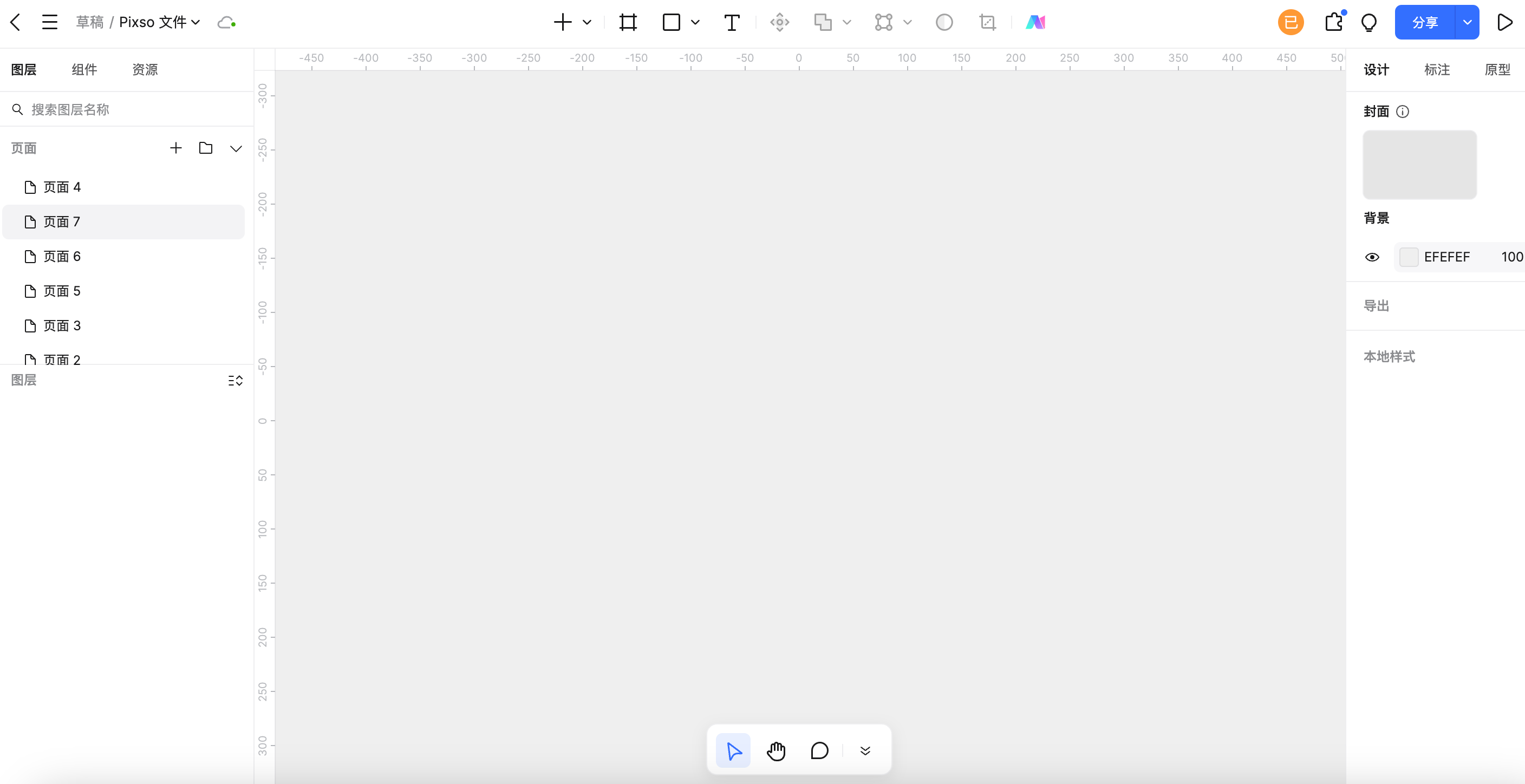Click the orange user avatar
The image size is (1525, 784).
pos(1291,23)
